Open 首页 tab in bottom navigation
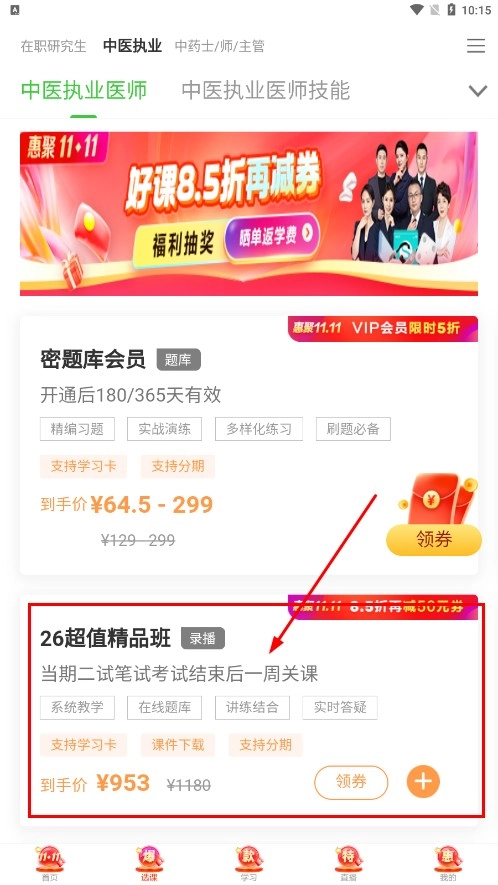Viewport: 498px width, 885px height. 50,864
